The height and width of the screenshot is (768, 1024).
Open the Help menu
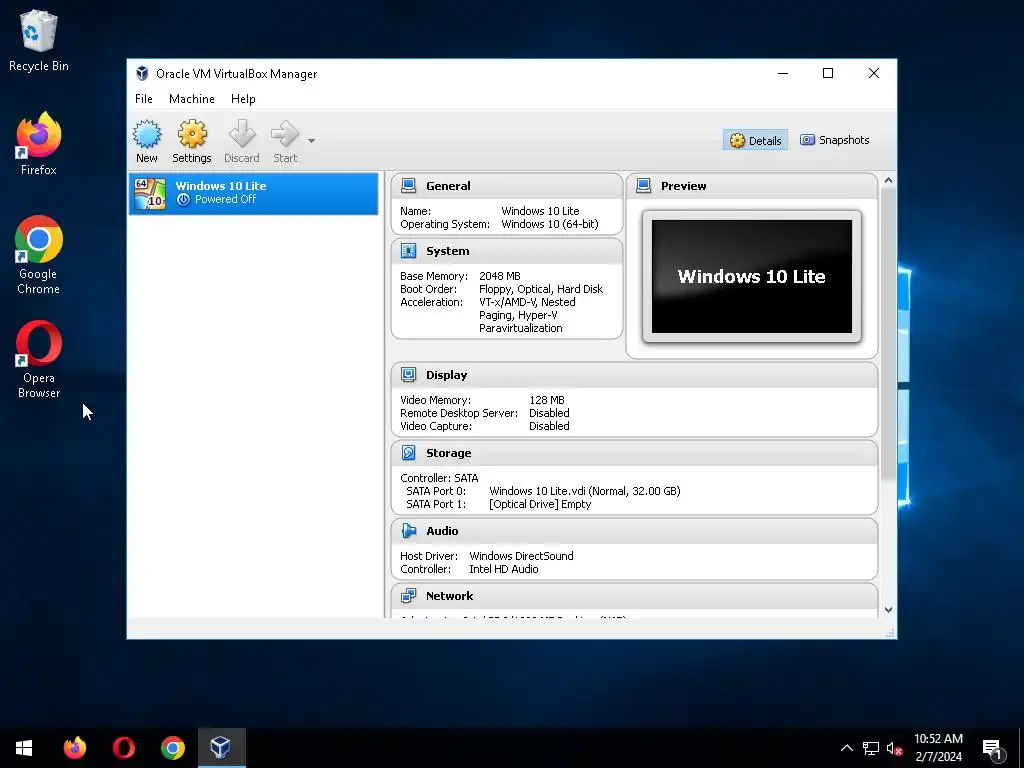(243, 99)
